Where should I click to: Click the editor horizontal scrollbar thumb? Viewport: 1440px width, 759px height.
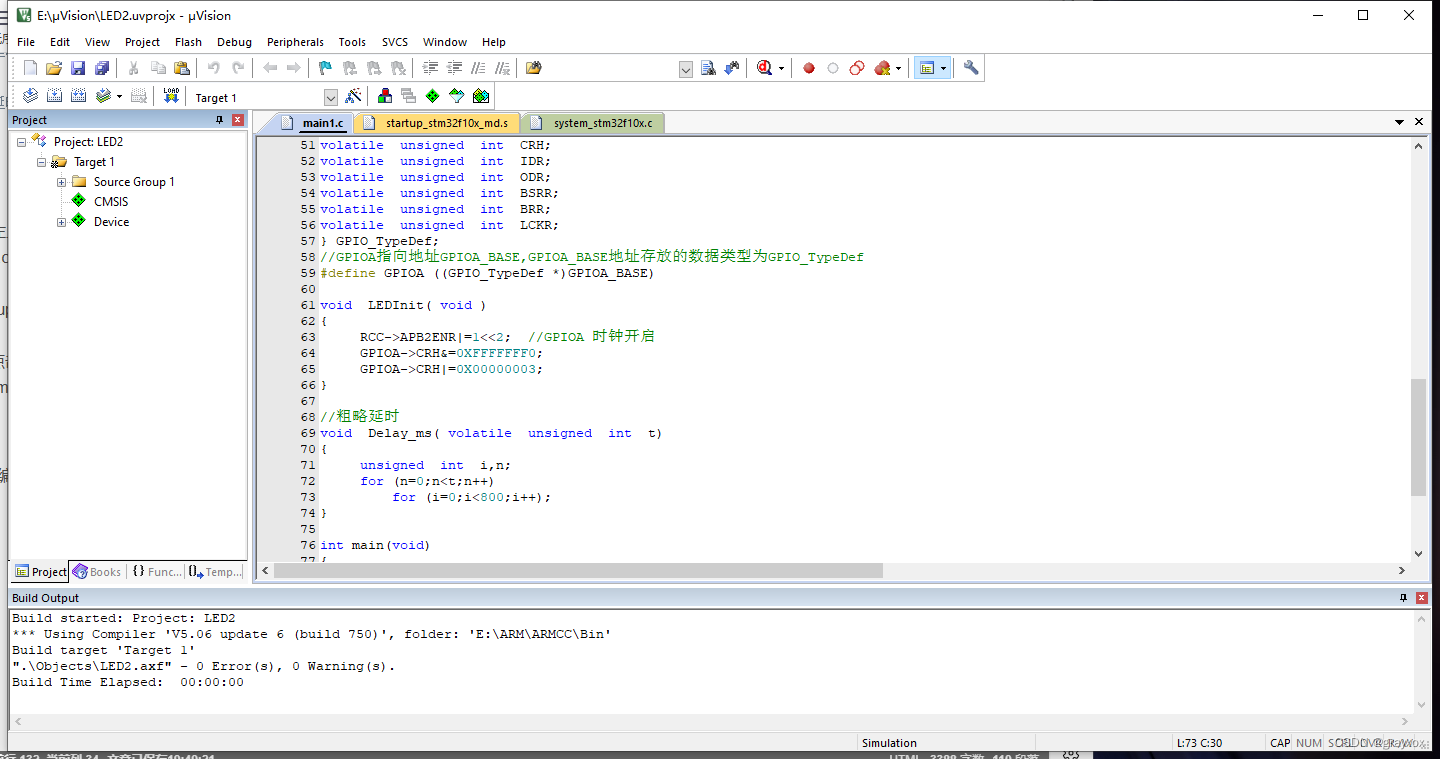578,570
